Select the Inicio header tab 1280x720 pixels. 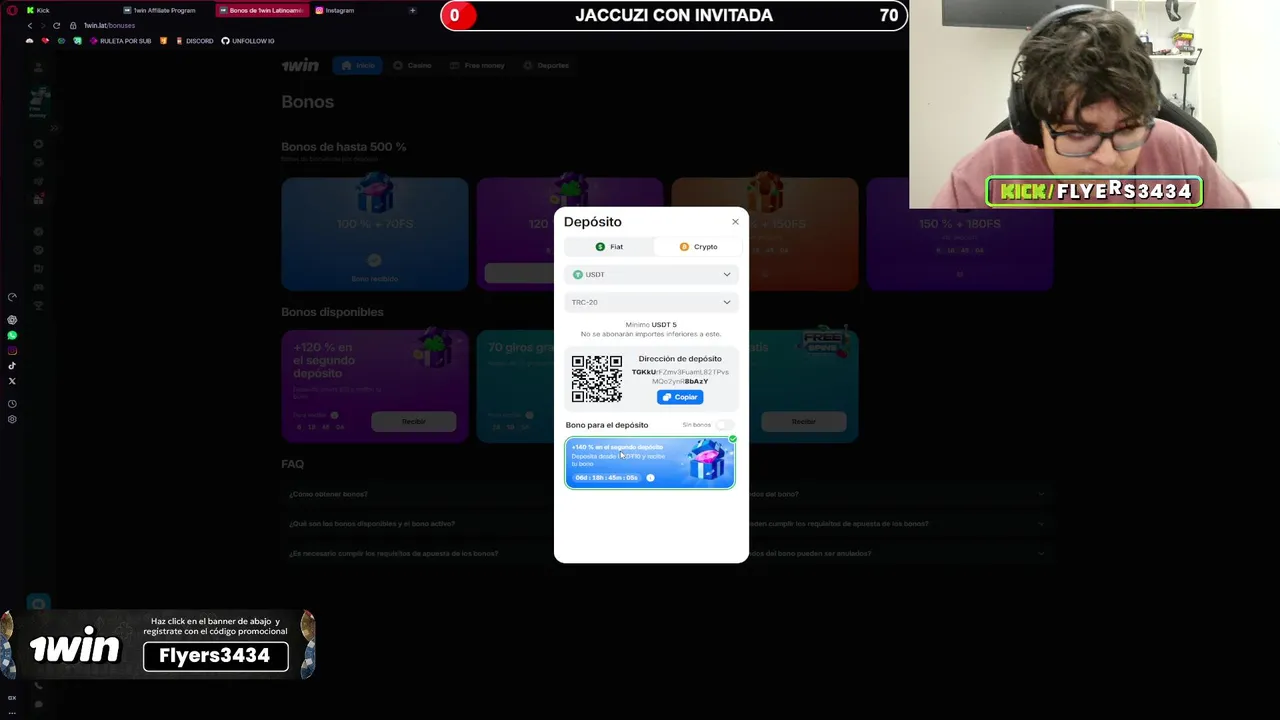pos(358,65)
